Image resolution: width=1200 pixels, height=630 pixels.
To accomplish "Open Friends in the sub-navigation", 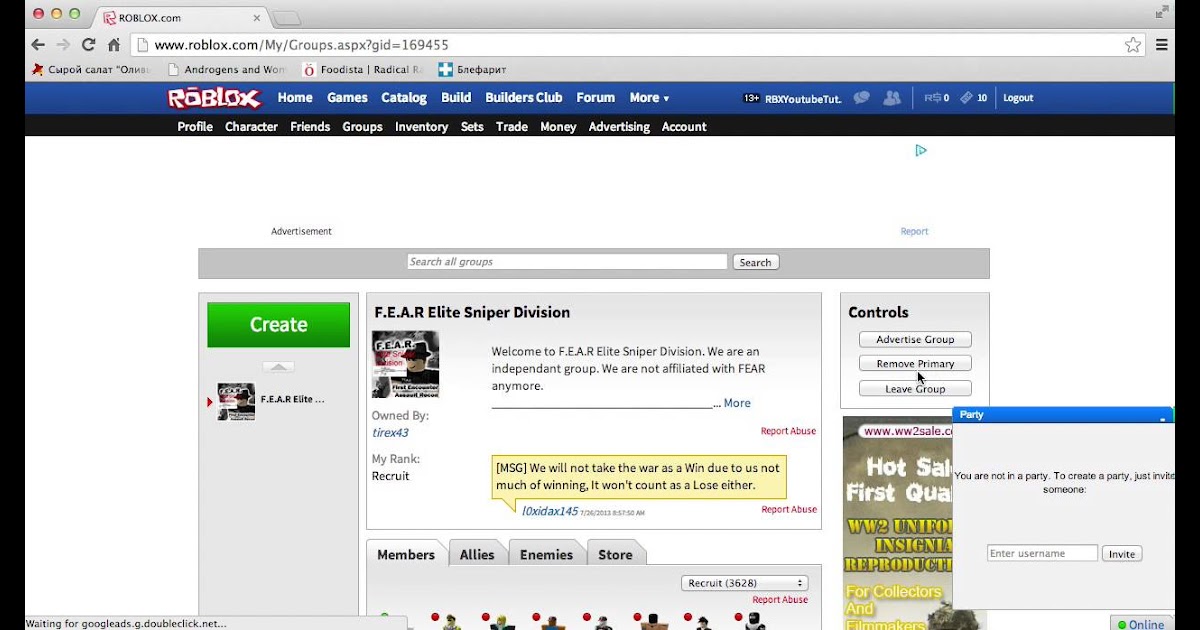I will 310,127.
